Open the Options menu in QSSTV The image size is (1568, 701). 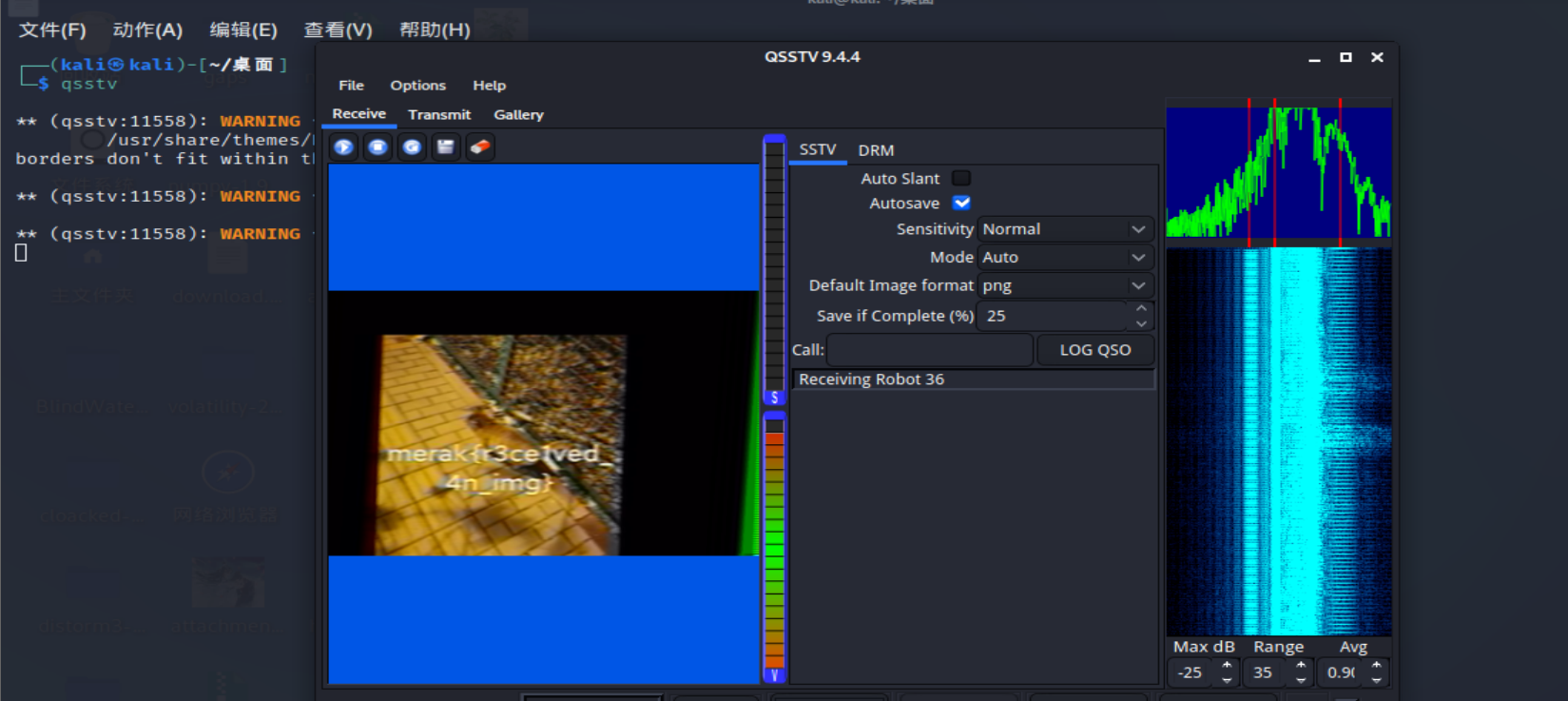[417, 86]
